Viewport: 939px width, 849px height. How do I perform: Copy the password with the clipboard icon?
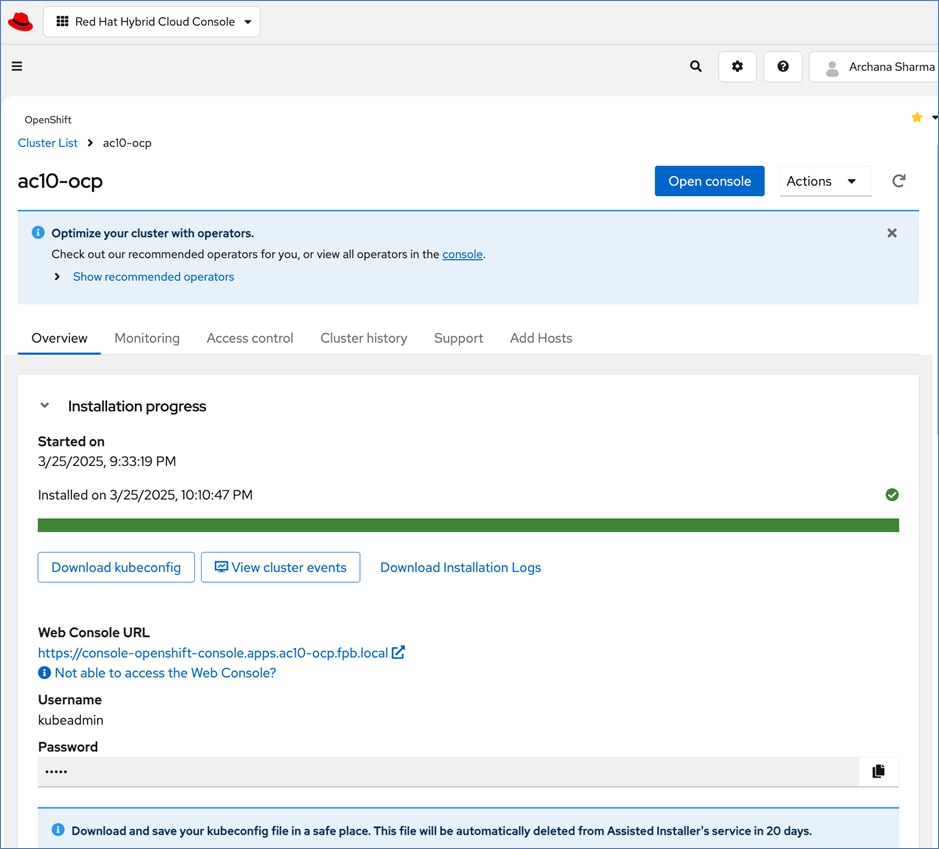pos(879,771)
